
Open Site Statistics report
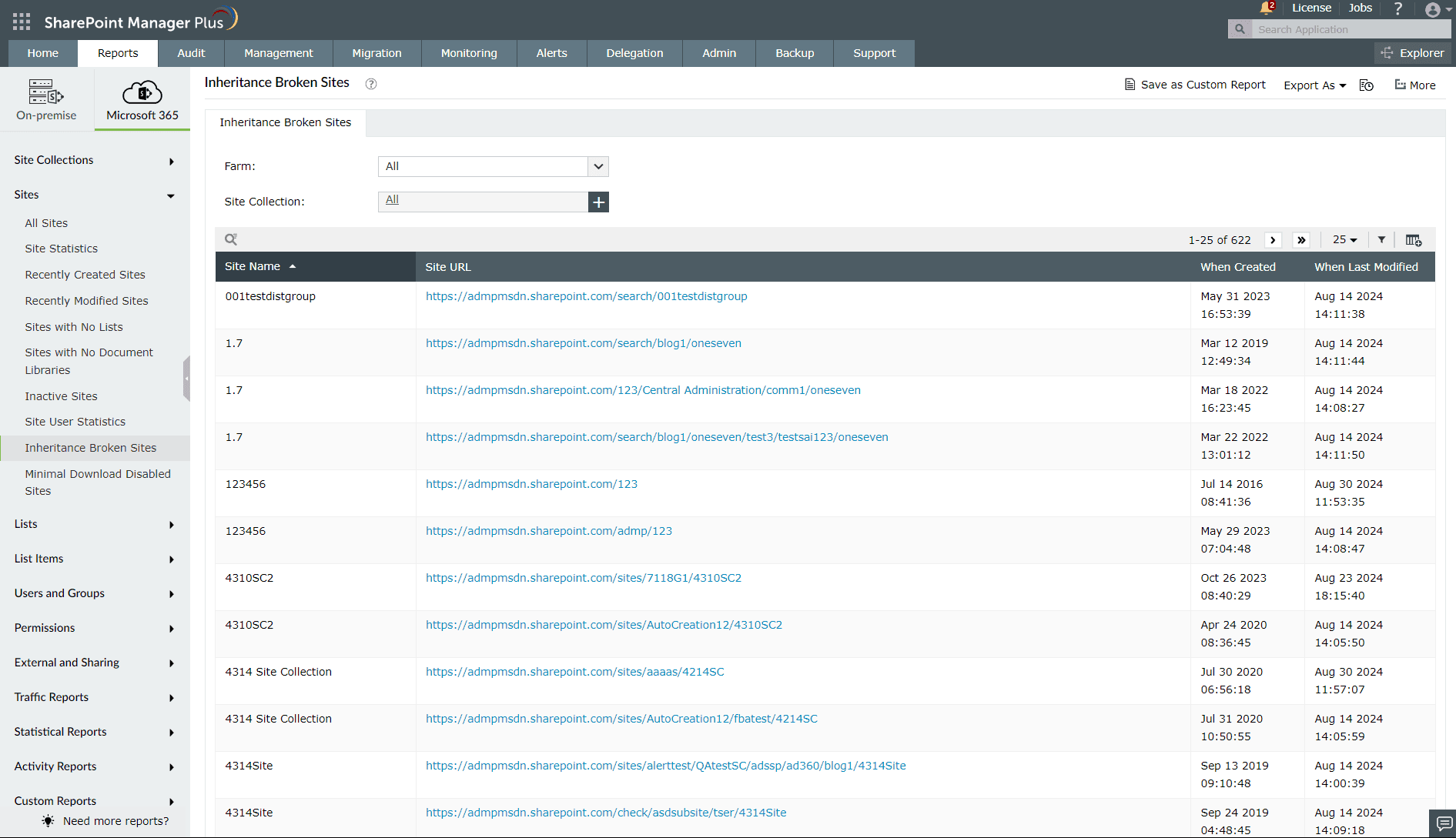coord(62,249)
